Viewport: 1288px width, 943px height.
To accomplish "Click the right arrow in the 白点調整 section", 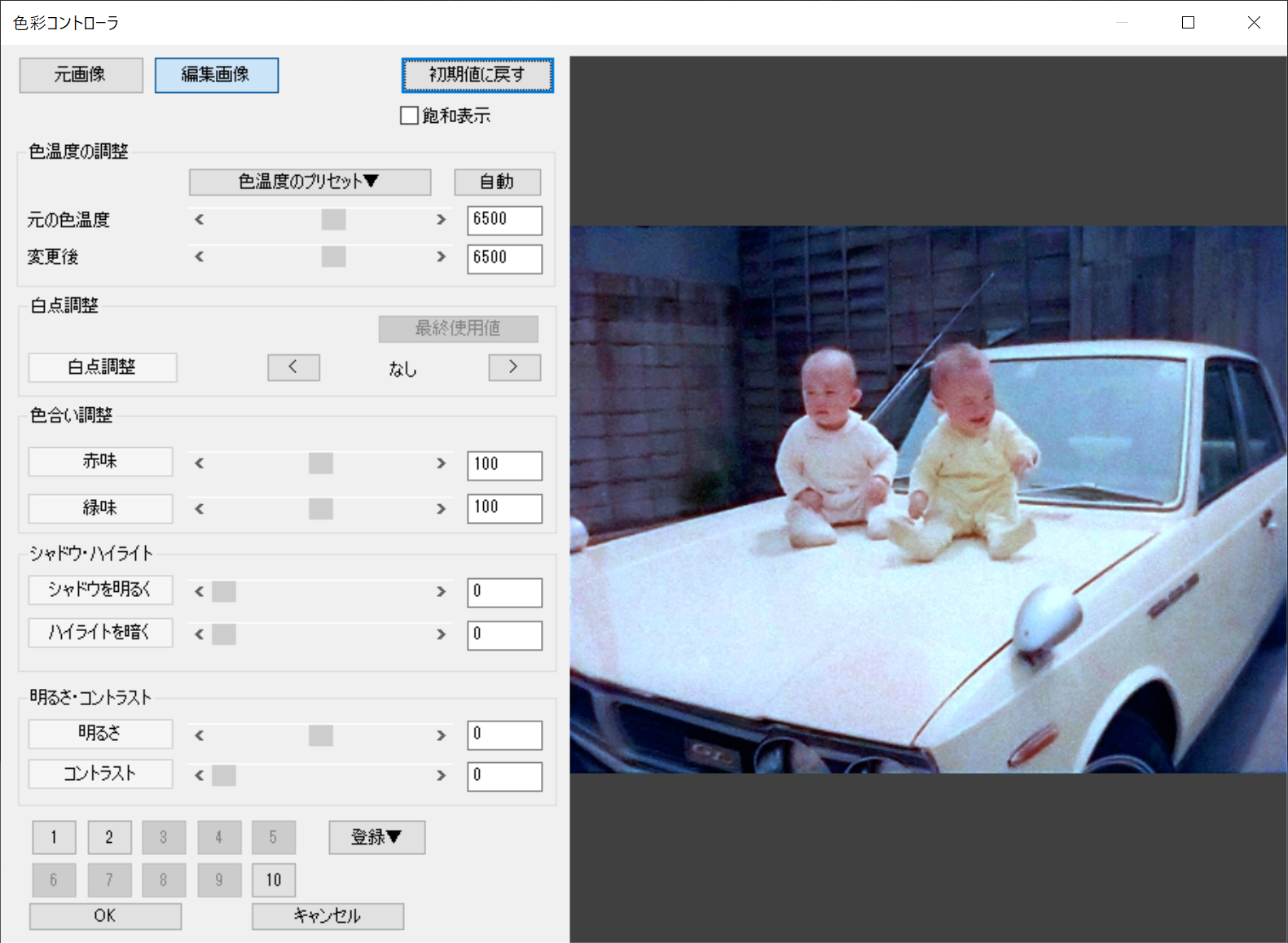I will pos(514,367).
